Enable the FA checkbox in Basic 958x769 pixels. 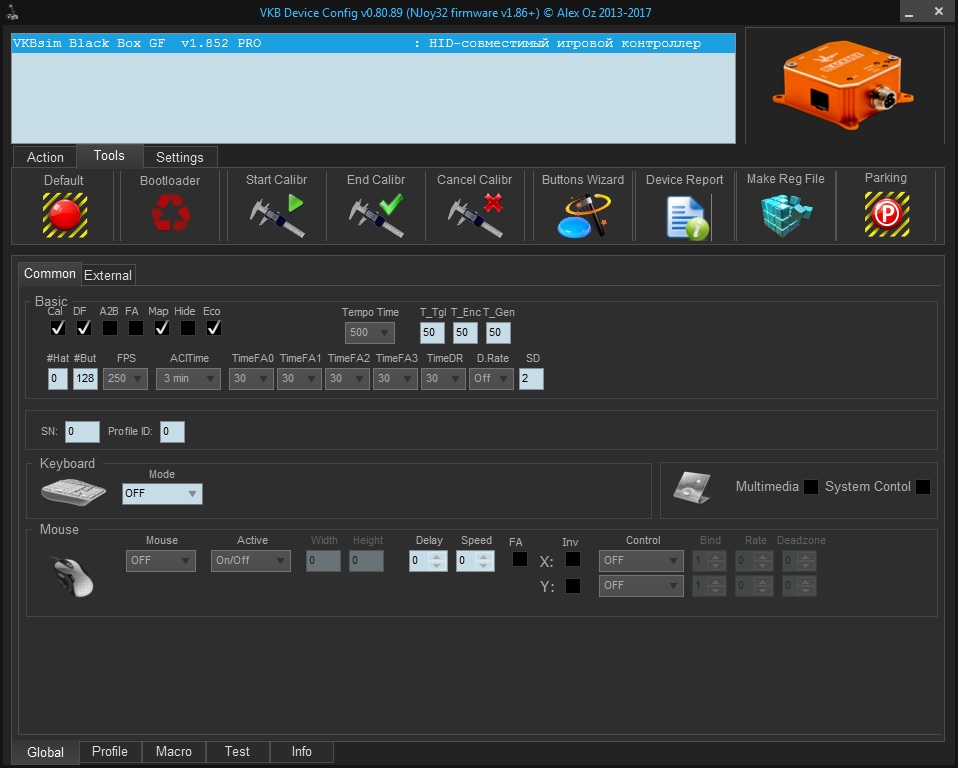click(136, 328)
